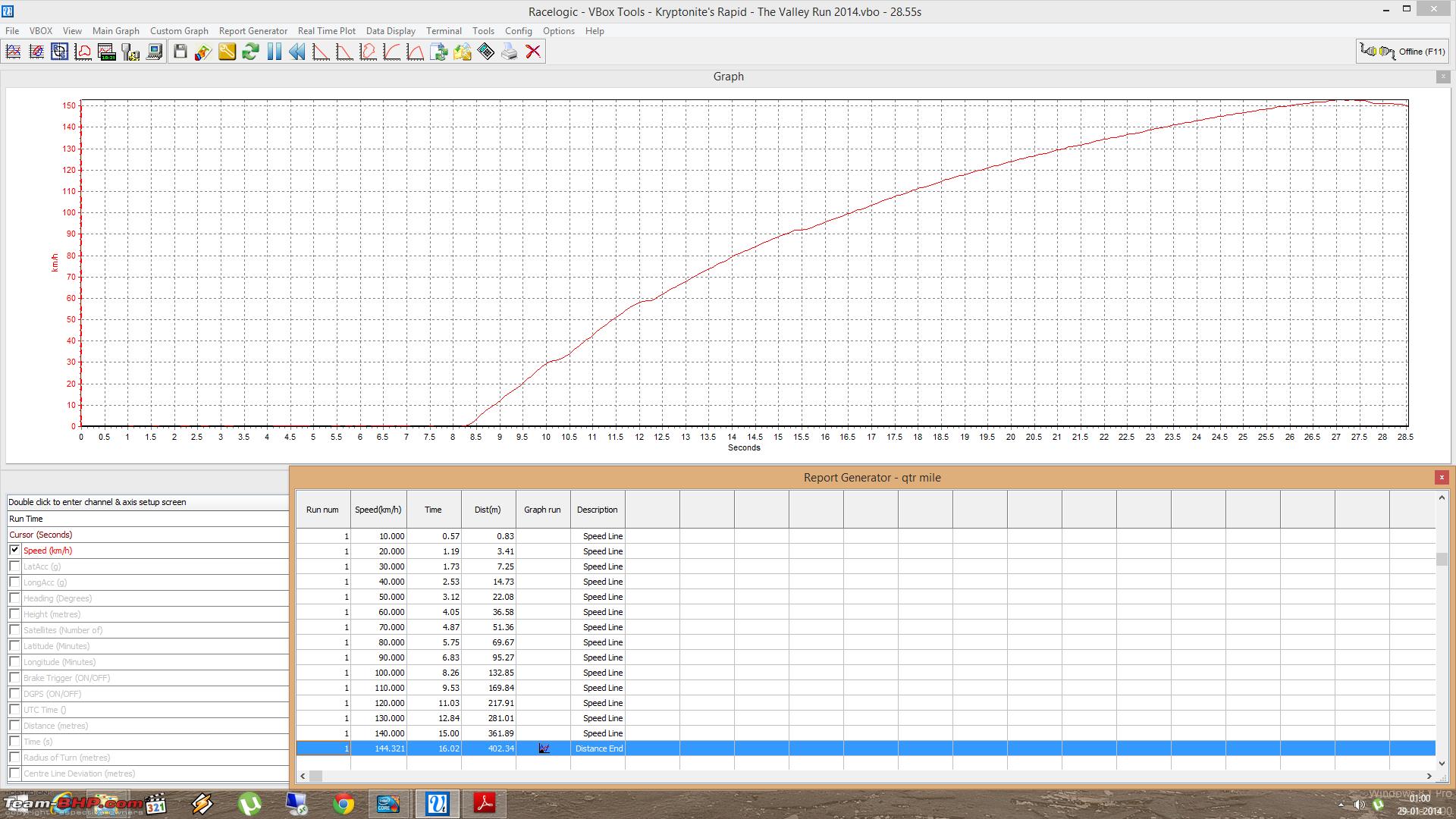Open the Custom Graph menu
1456x819 pixels.
pyautogui.click(x=179, y=31)
